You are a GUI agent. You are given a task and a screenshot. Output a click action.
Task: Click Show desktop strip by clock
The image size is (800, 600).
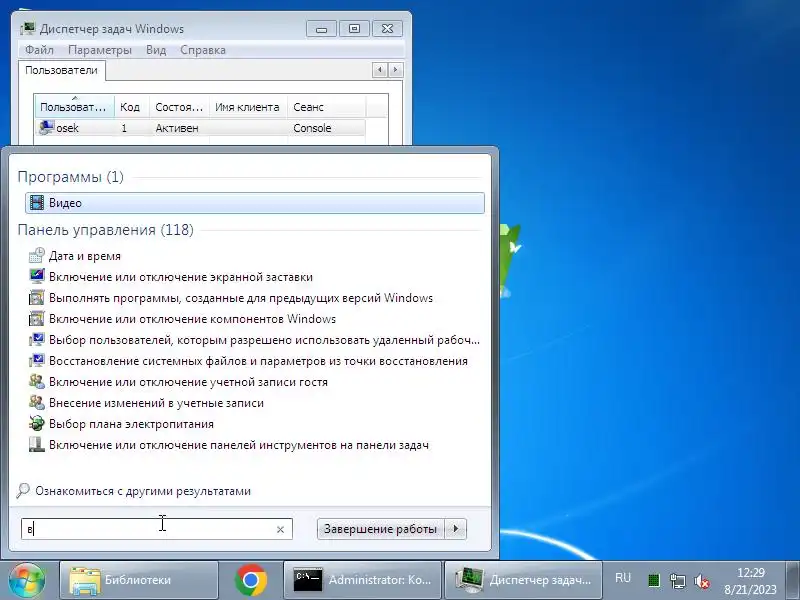(x=792, y=580)
